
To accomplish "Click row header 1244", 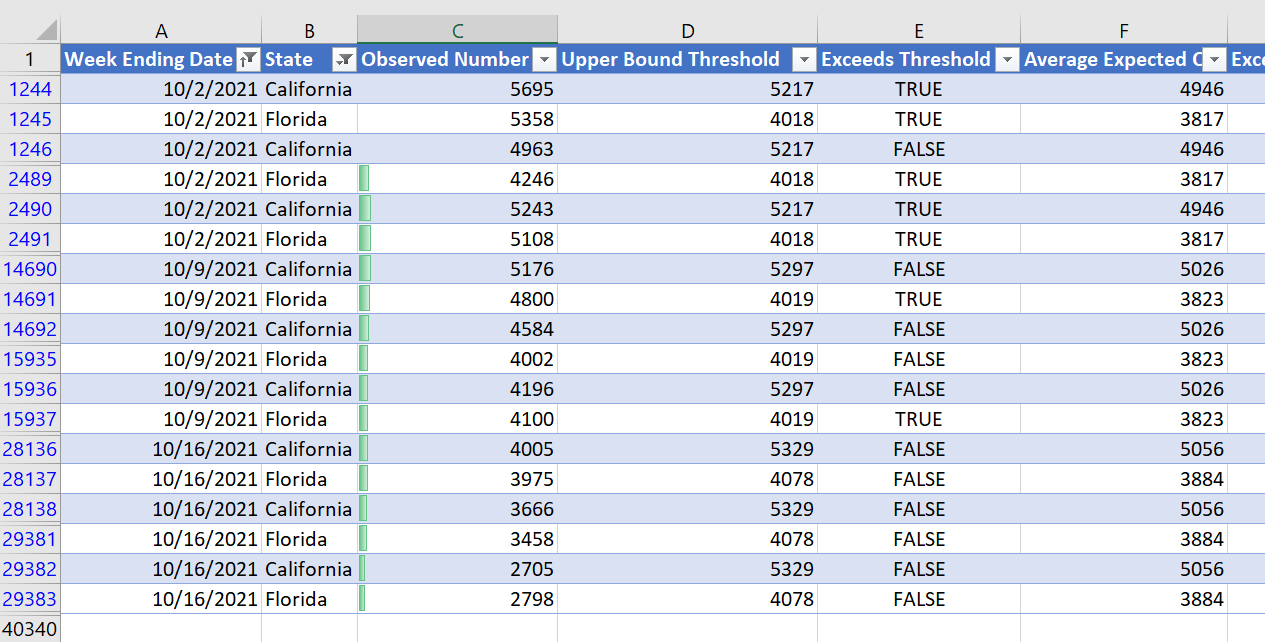I will (30, 89).
